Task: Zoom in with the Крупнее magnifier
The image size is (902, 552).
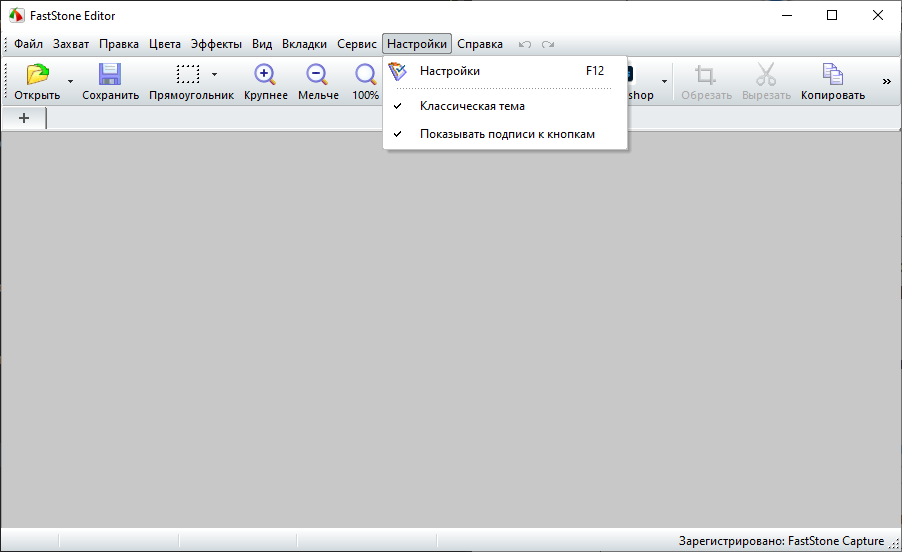Action: [x=265, y=75]
